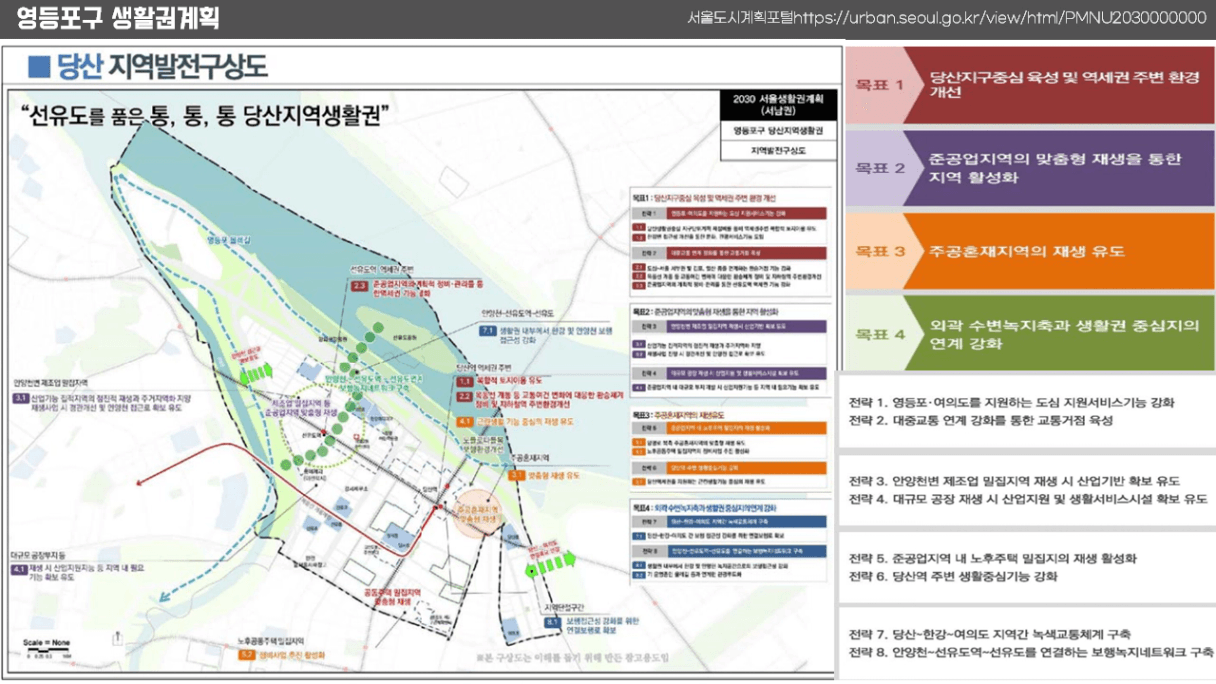This screenshot has width=1216, height=684.
Task: Click the orange 목표 3 banner
Action: [x=1030, y=250]
